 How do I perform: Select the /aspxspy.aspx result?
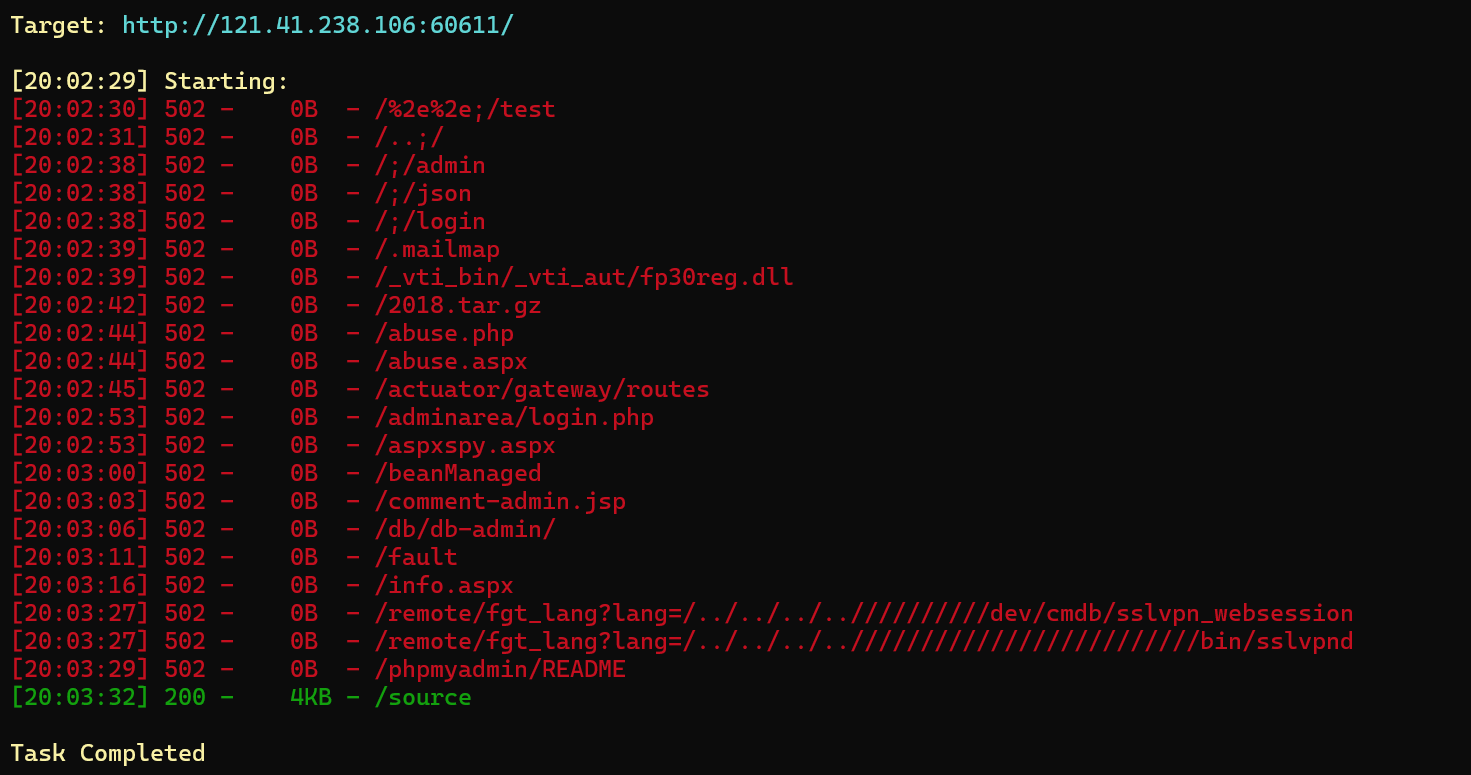click(x=465, y=445)
